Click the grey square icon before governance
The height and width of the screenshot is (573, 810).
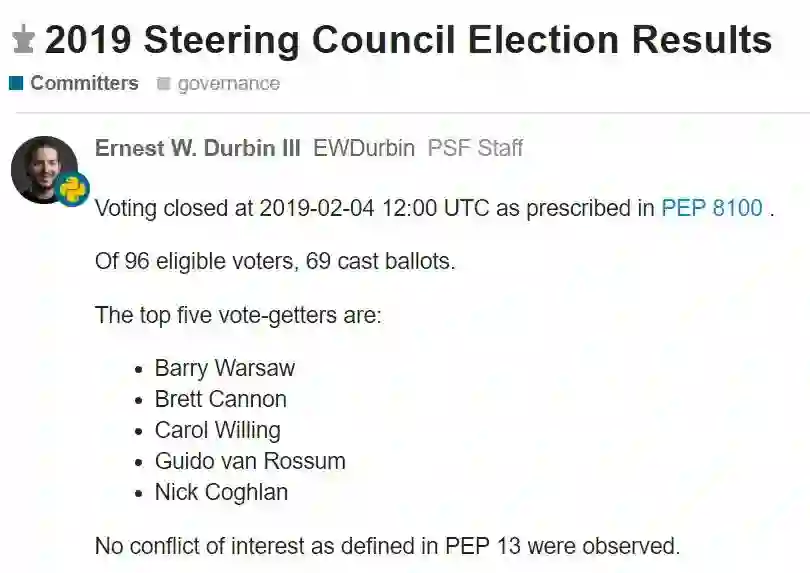[164, 84]
